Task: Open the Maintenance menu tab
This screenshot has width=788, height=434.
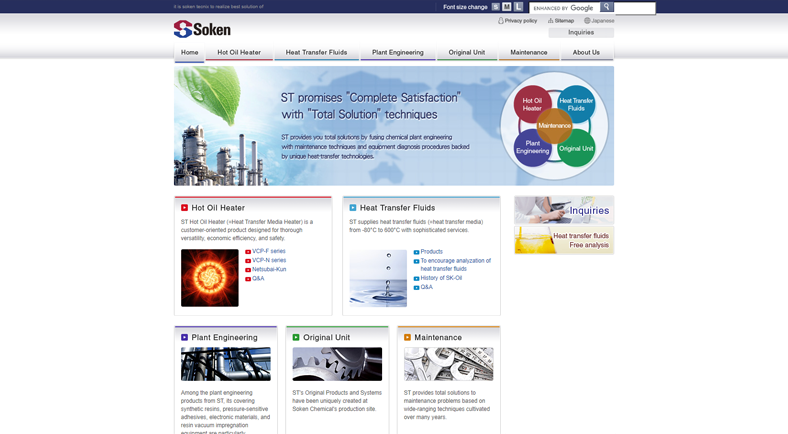Action: coord(529,53)
